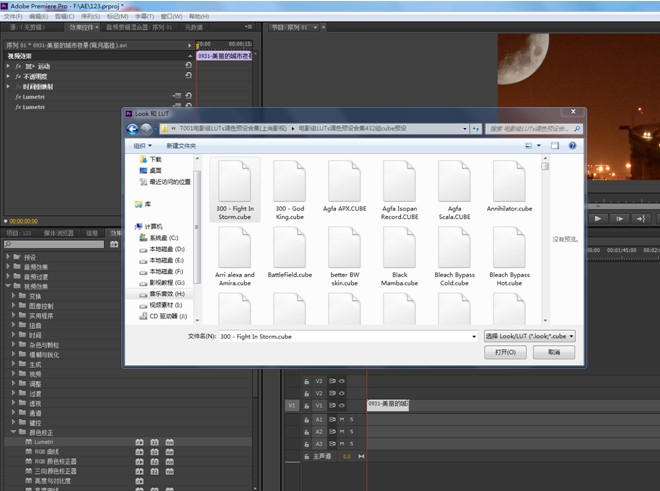Select BattleField.cube file
Image resolution: width=660 pixels, height=491 pixels.
[x=290, y=253]
